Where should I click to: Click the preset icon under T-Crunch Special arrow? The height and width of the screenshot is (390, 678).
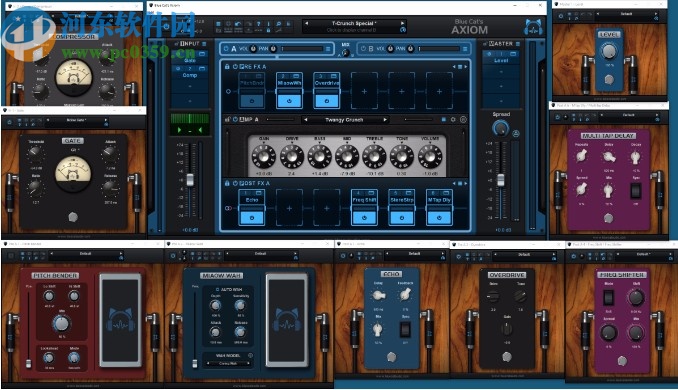(403, 30)
